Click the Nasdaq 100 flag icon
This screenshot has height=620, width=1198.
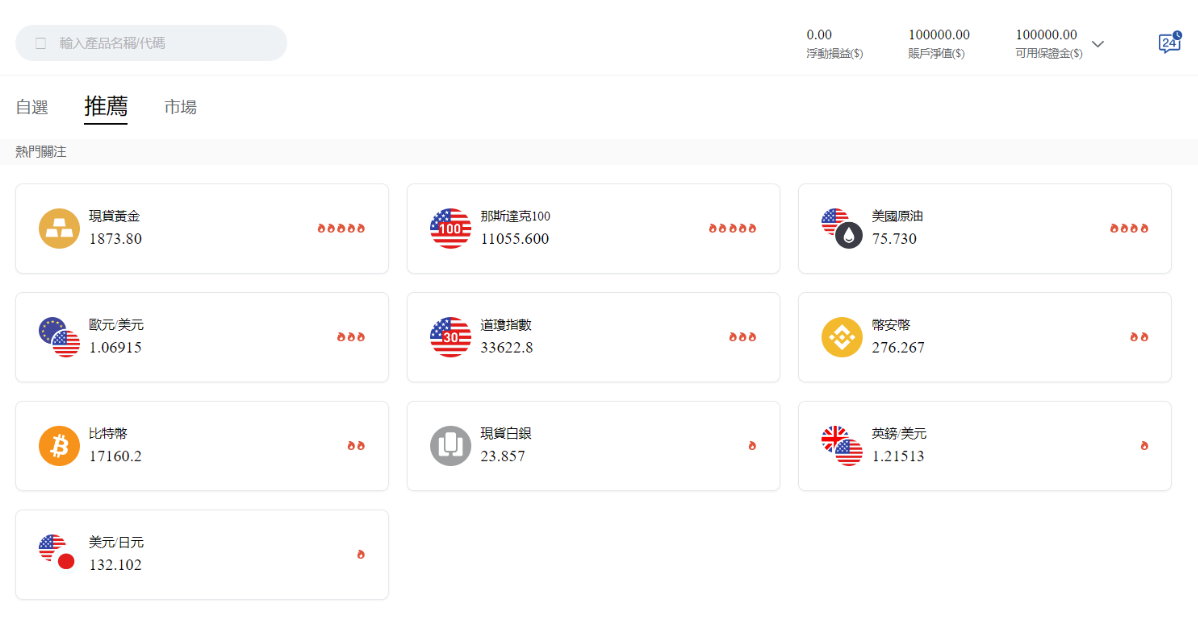[450, 228]
